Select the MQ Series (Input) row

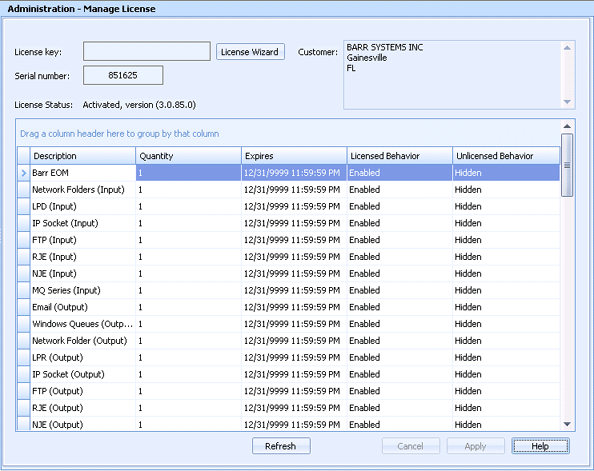click(288, 290)
